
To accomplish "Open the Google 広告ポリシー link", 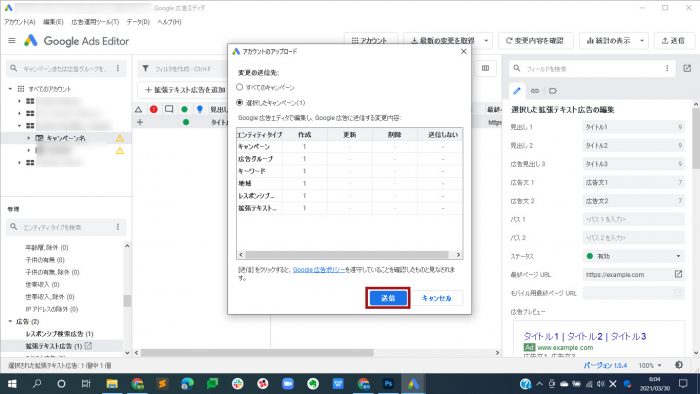I will point(319,270).
